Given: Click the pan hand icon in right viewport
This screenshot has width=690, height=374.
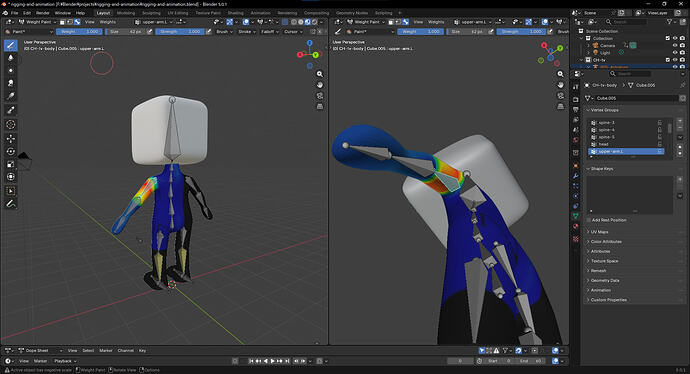Looking at the screenshot, I should 560,84.
